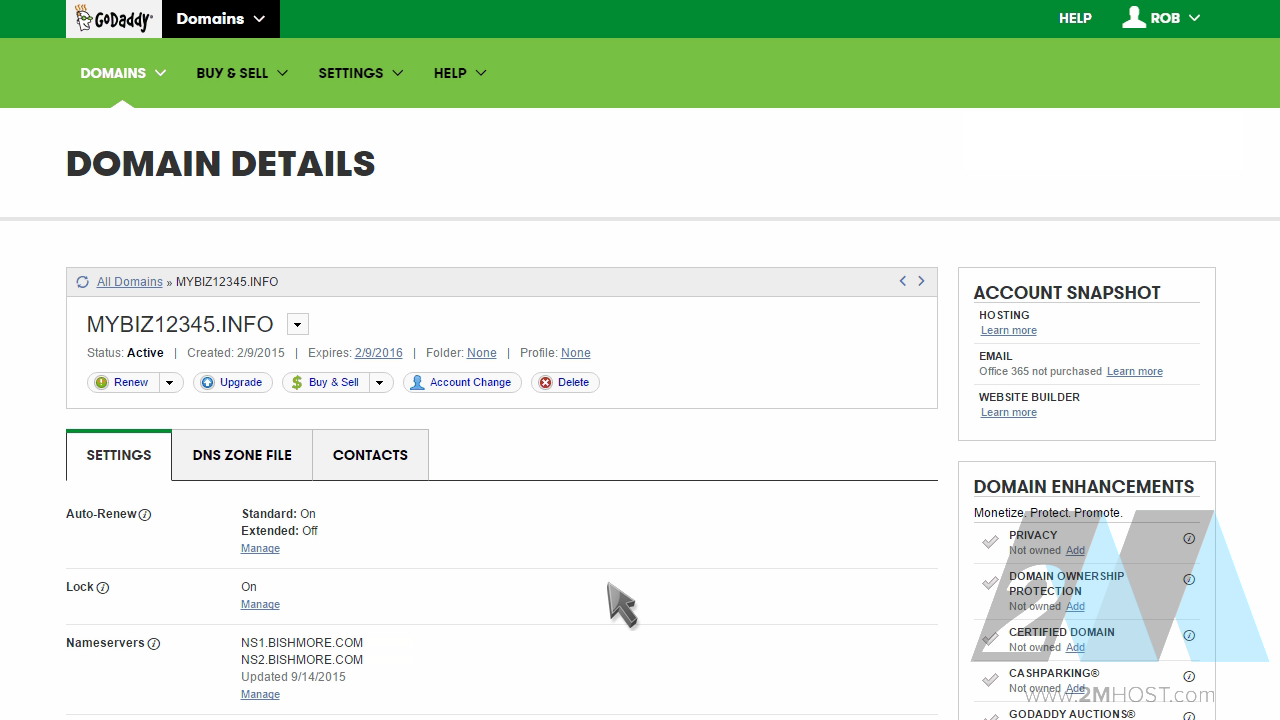
Task: Click the NS2.BISHMORE.COM nameserver text
Action: pyautogui.click(x=302, y=660)
